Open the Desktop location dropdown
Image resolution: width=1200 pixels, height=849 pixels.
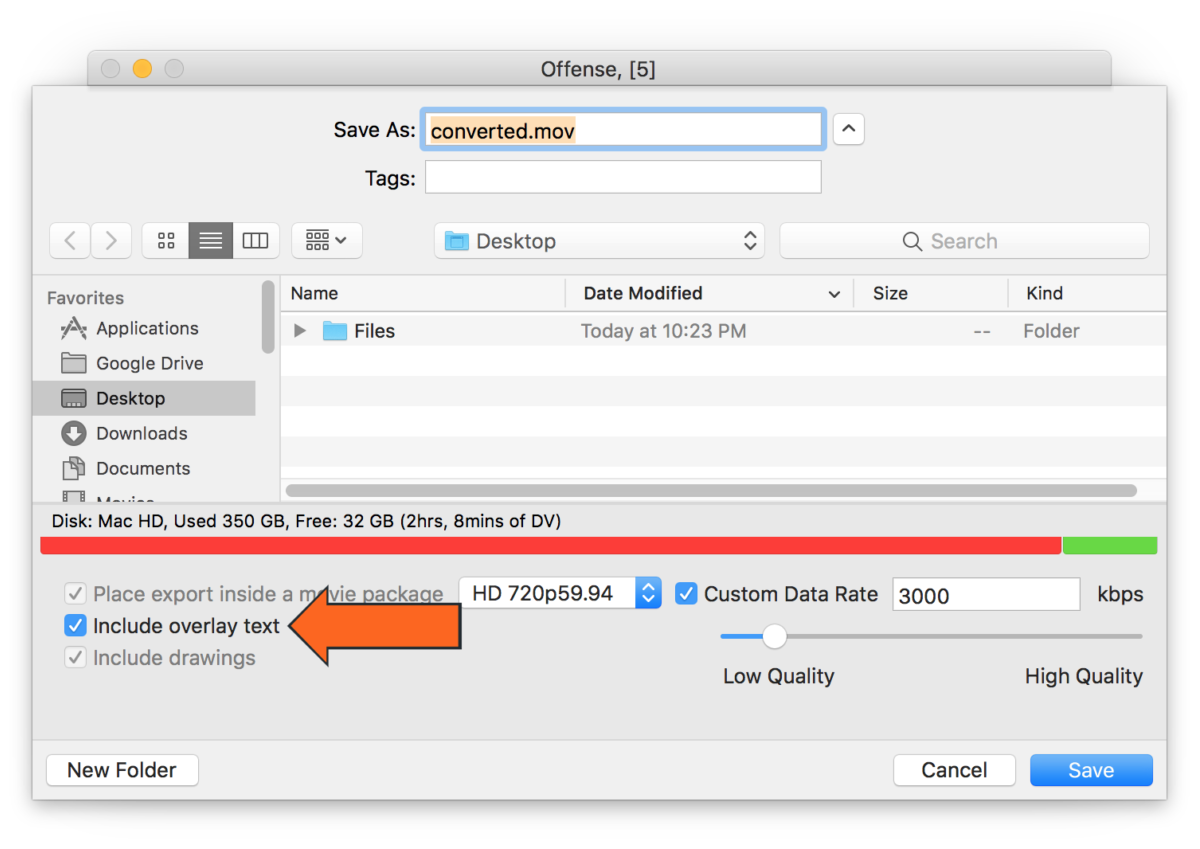click(x=599, y=241)
